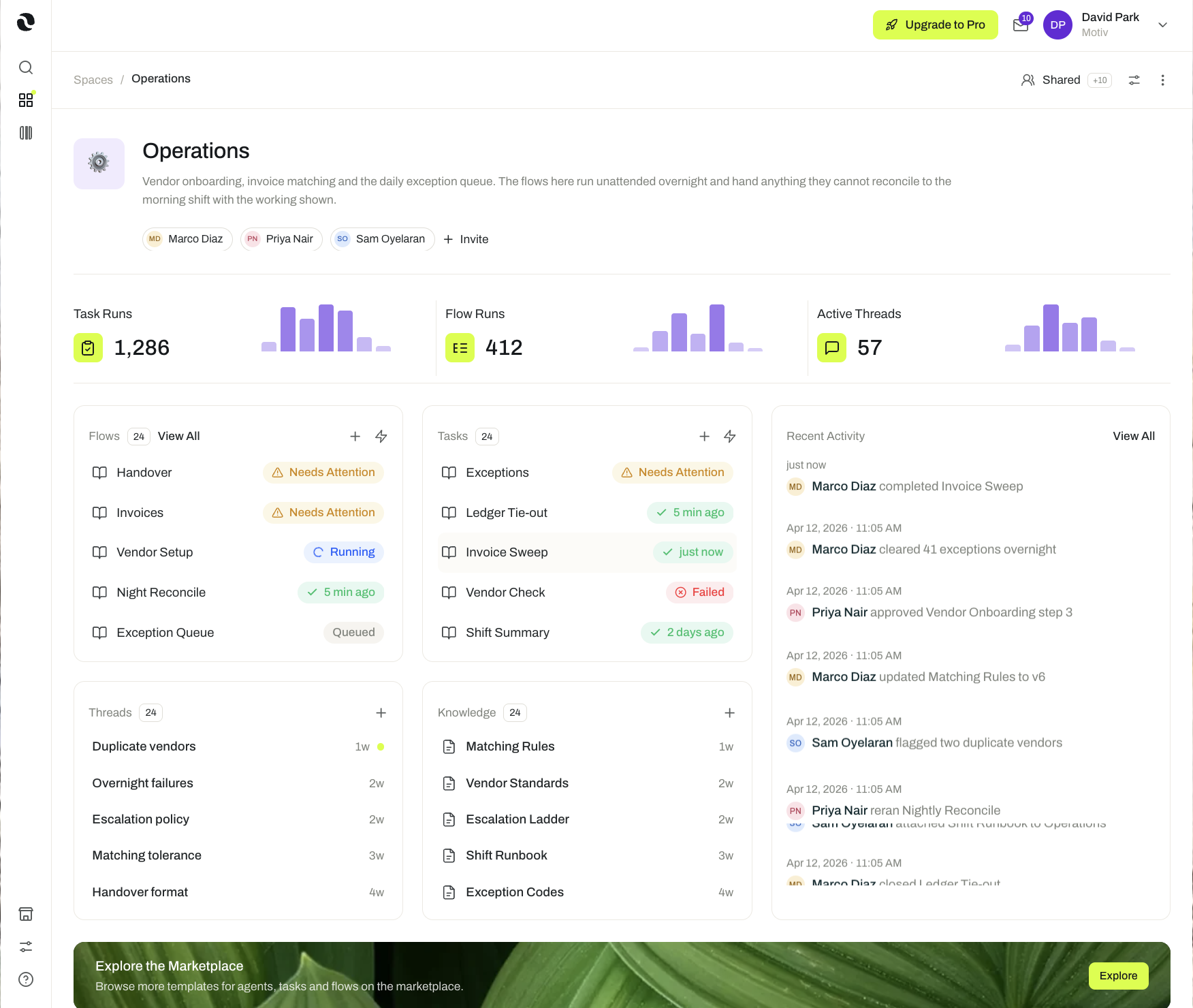Image resolution: width=1193 pixels, height=1008 pixels.
Task: Click the Motiv logo in sidebar
Action: coord(26,22)
